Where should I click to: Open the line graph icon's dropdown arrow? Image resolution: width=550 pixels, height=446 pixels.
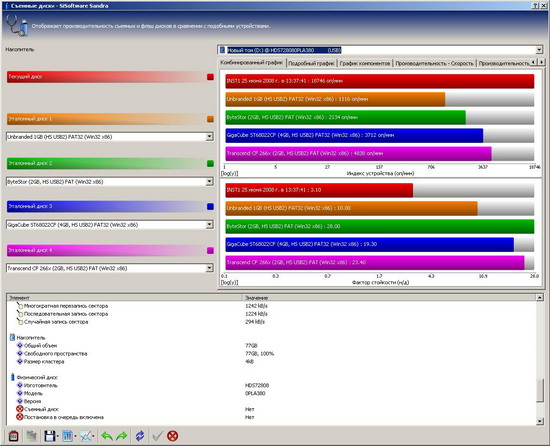[x=94, y=437]
